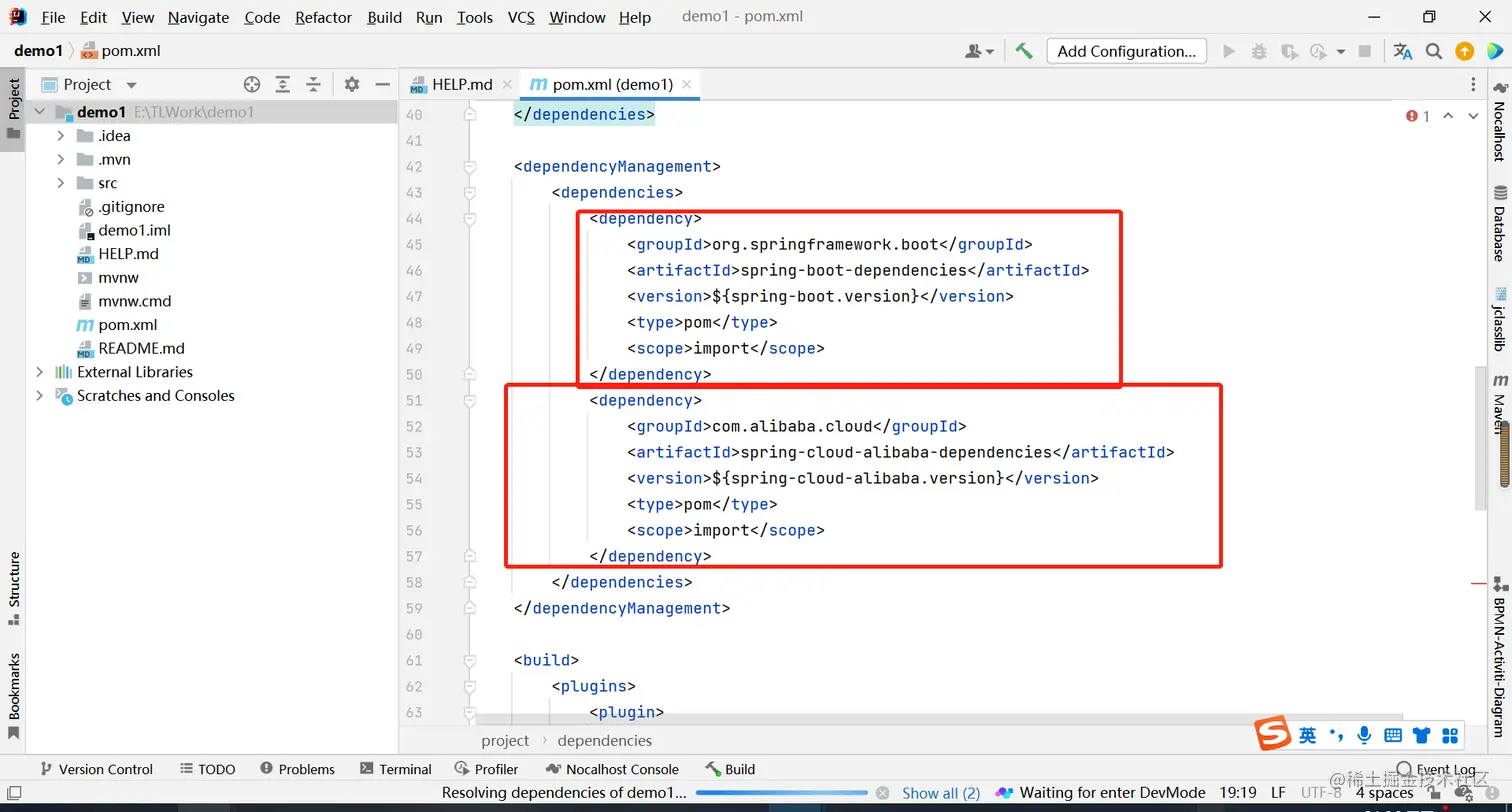The height and width of the screenshot is (812, 1512).
Task: Fold the plugins block at line 62
Action: pos(469,686)
